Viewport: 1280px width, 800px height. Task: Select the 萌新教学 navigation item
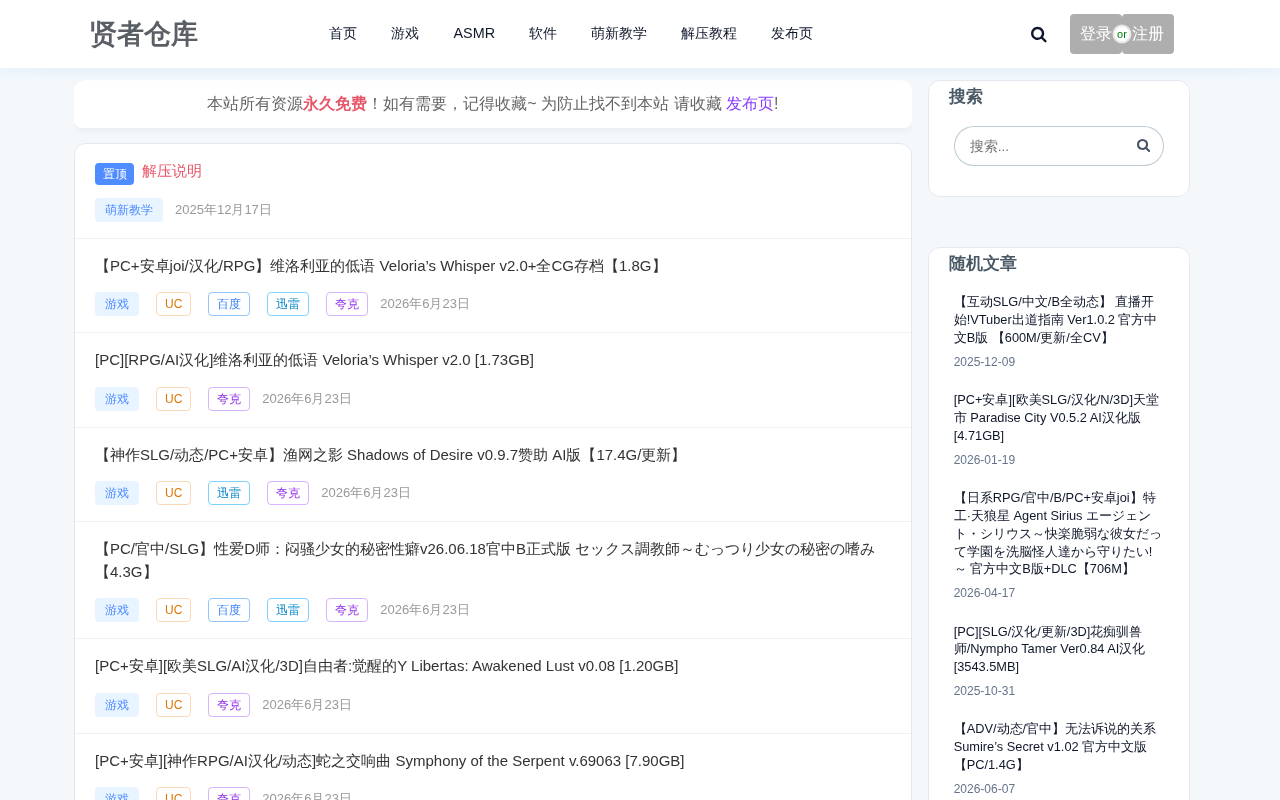point(619,33)
